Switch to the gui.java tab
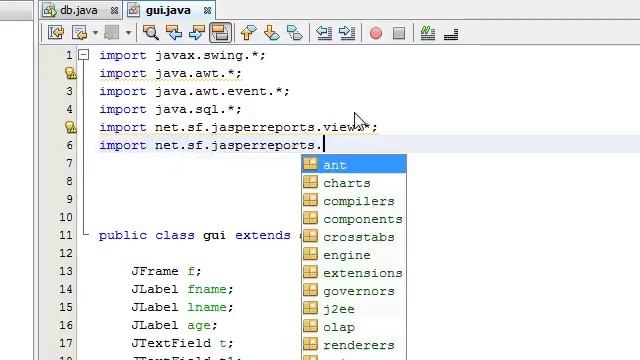Image resolution: width=640 pixels, height=360 pixels. [x=168, y=10]
